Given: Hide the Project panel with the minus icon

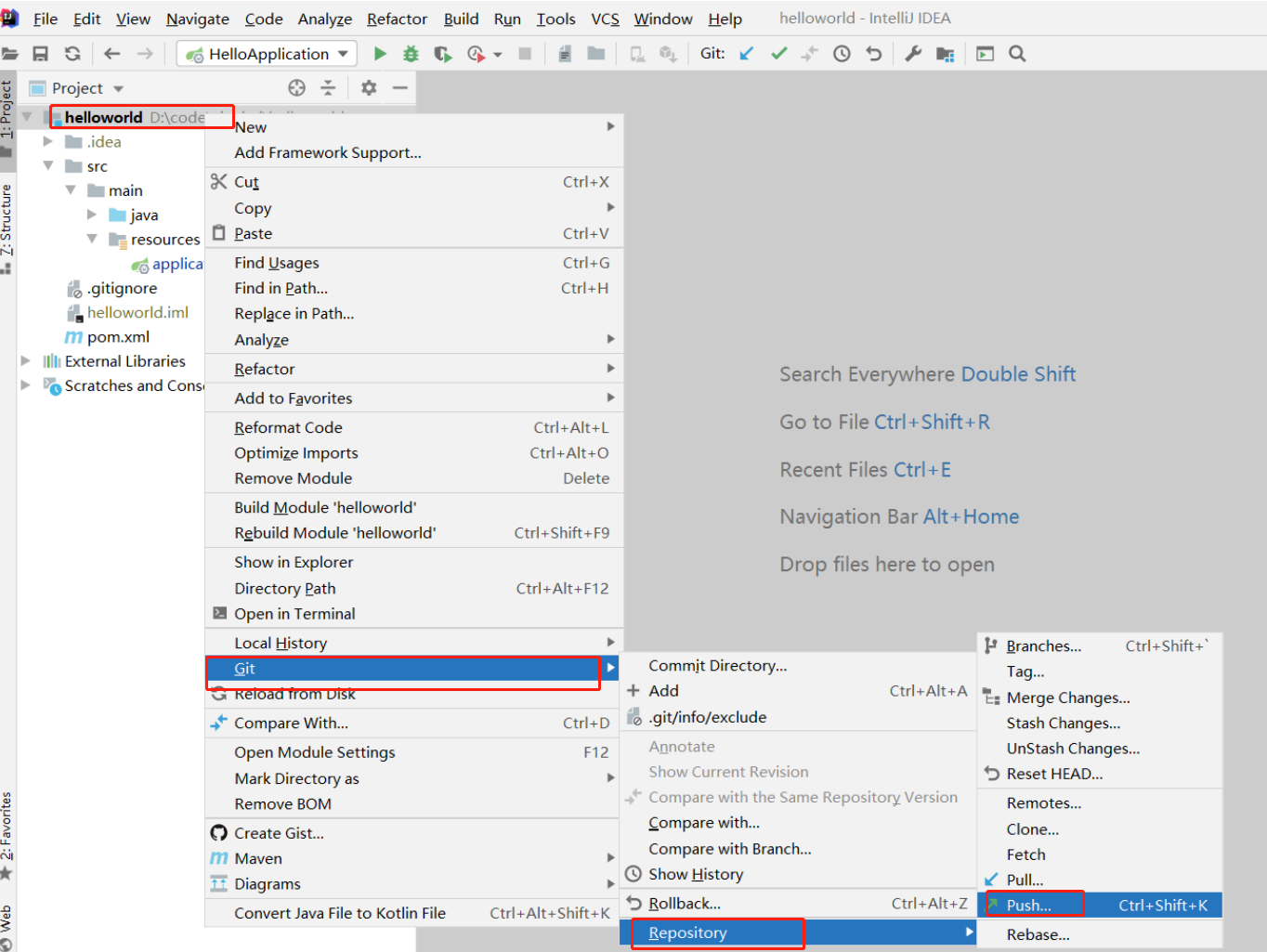Looking at the screenshot, I should tap(400, 87).
